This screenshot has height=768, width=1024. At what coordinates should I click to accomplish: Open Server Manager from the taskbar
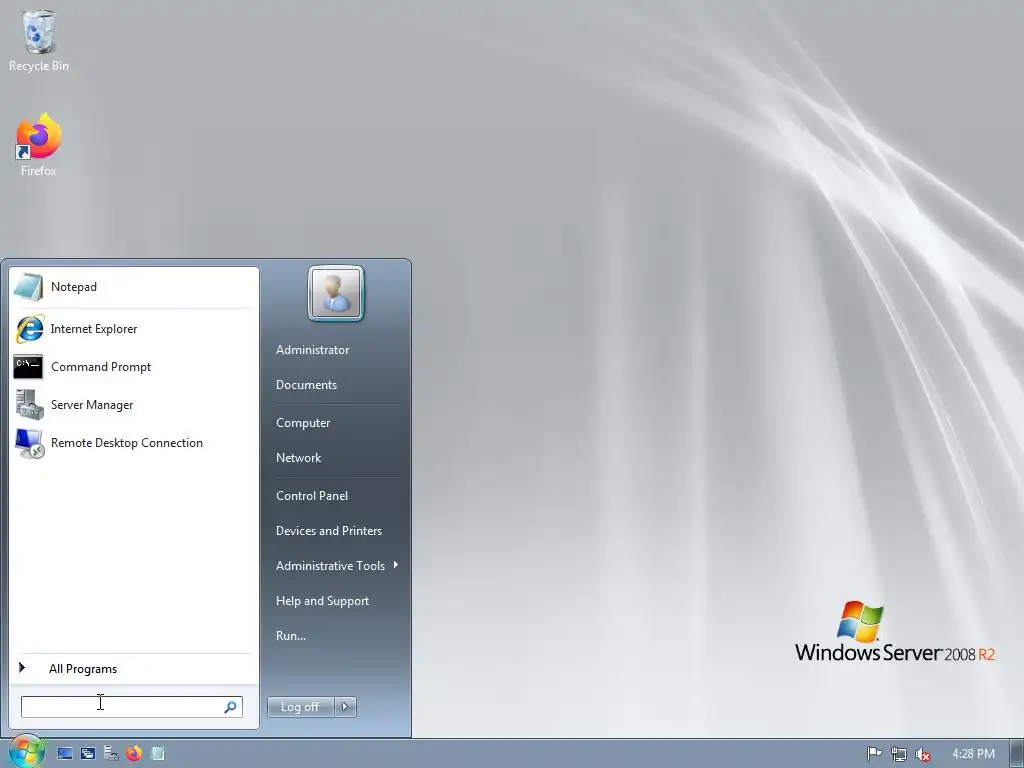click(111, 754)
